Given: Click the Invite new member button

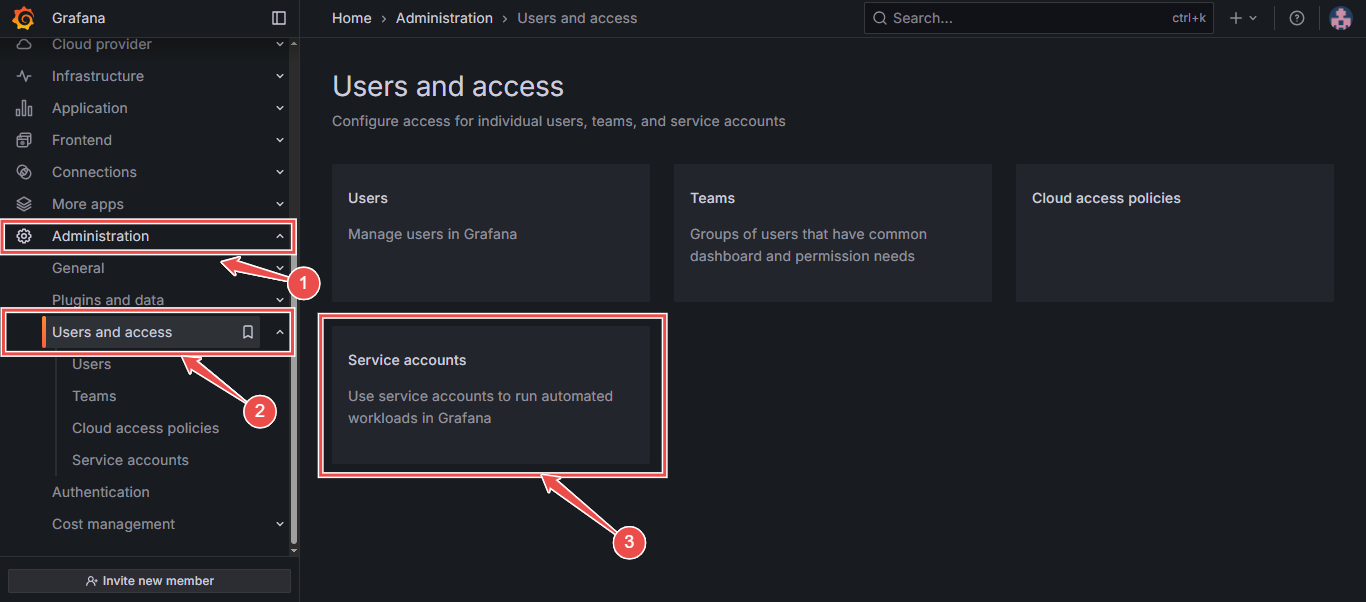Looking at the screenshot, I should pos(148,580).
